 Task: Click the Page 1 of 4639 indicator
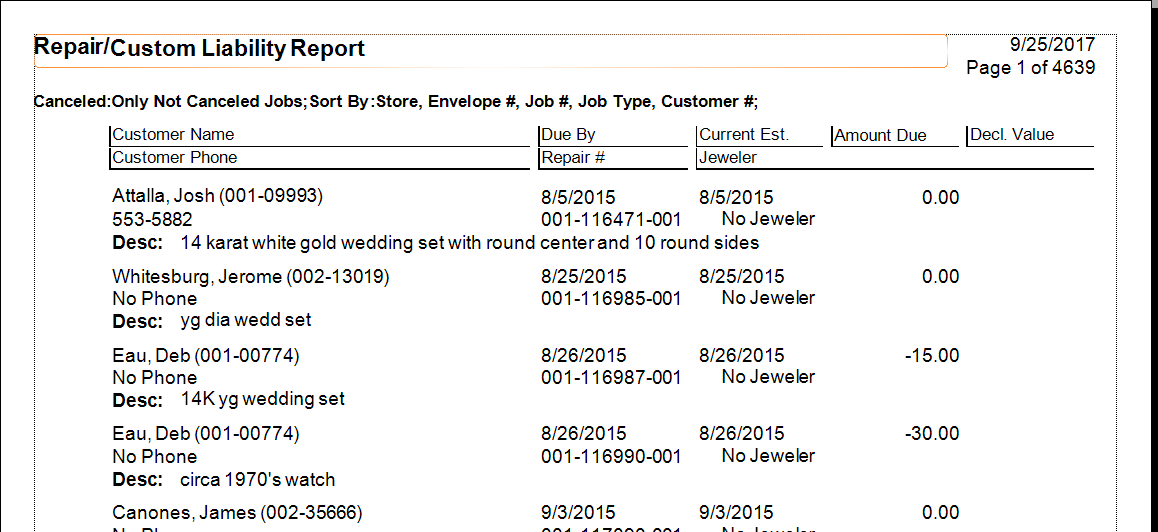coord(1030,68)
